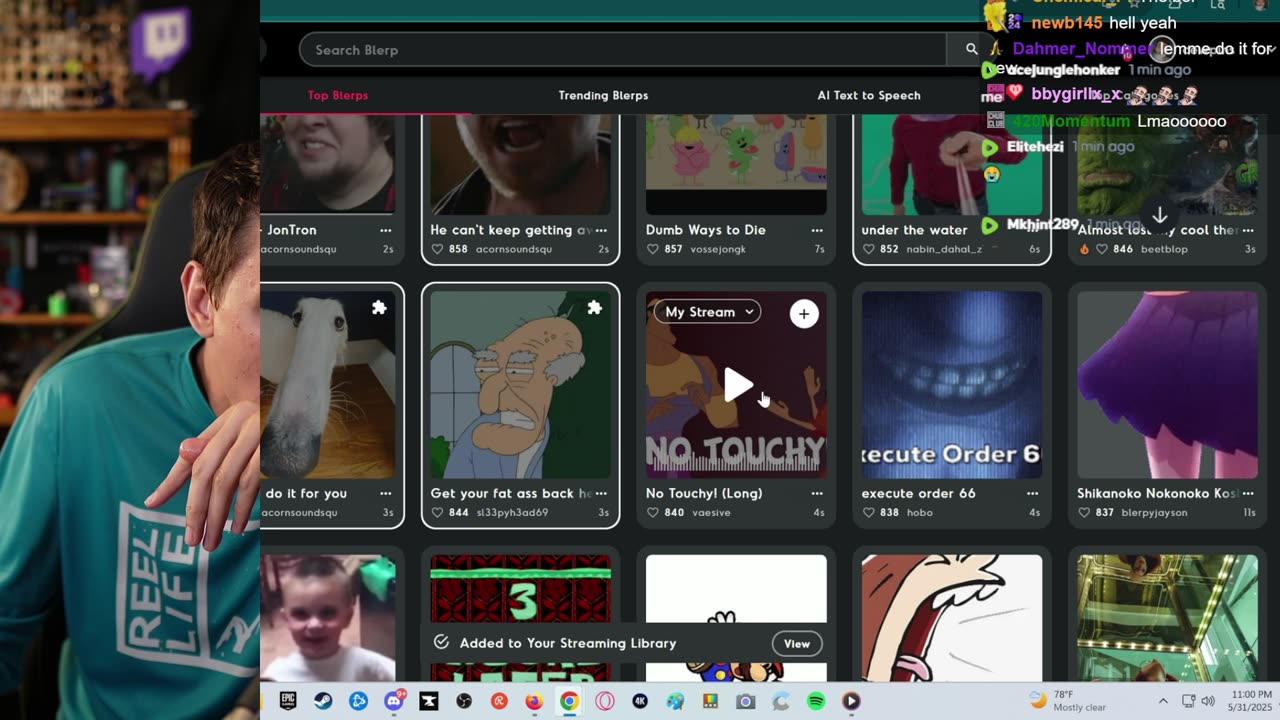Click the Dumb Ways to Die title
This screenshot has width=1280, height=720.
(x=706, y=230)
